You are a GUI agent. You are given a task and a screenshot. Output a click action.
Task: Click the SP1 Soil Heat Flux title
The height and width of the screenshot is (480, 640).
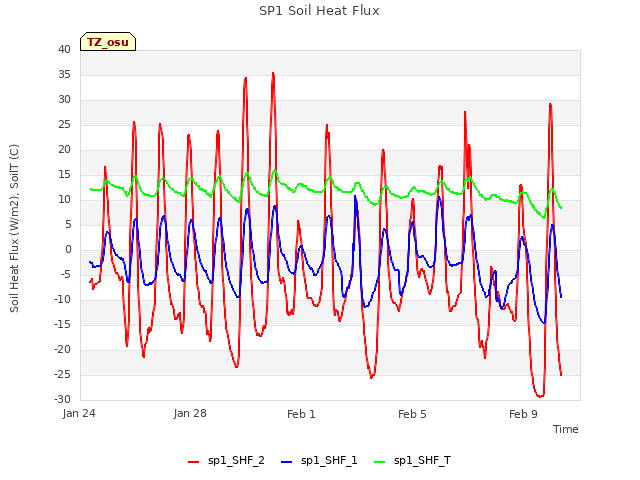click(x=319, y=11)
